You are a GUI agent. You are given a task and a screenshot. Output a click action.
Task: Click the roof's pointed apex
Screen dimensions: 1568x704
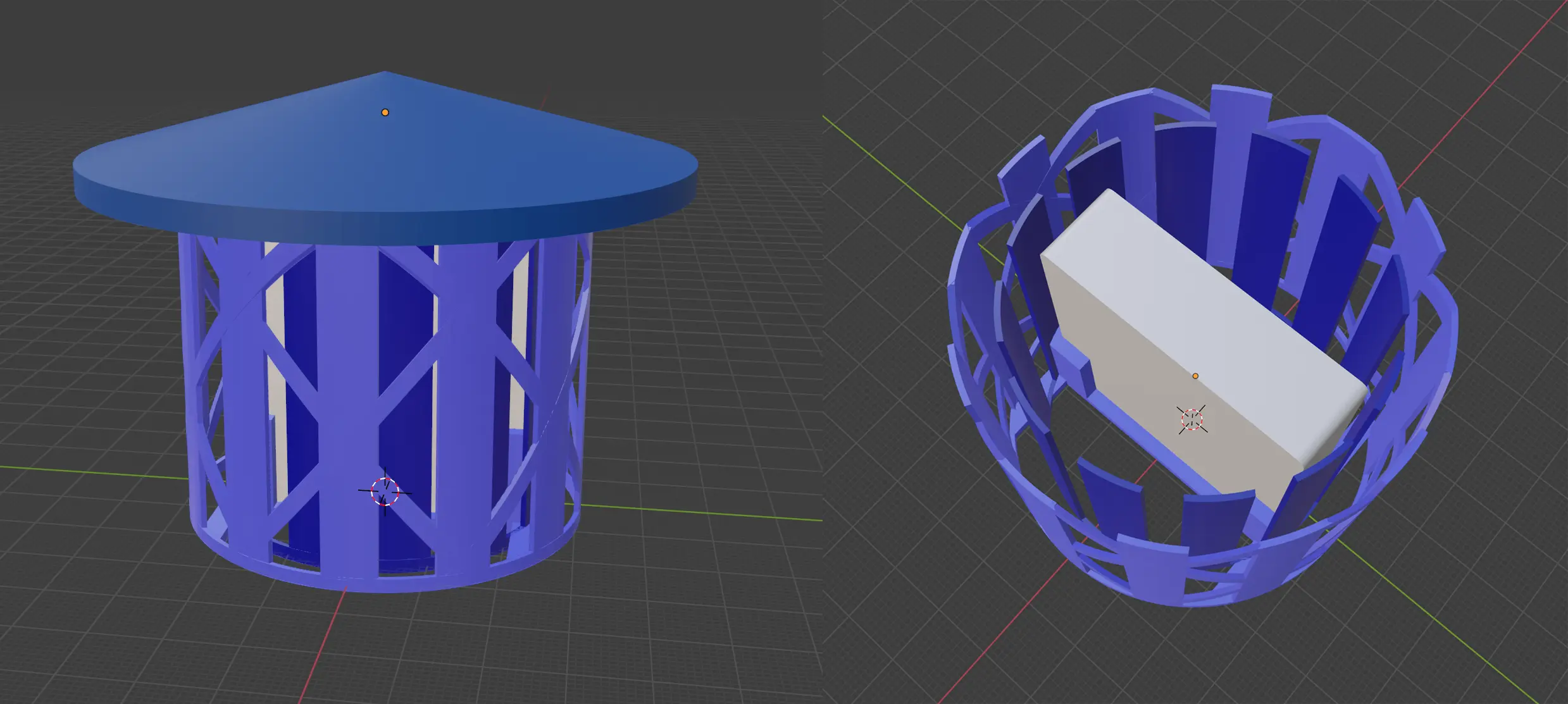point(384,73)
